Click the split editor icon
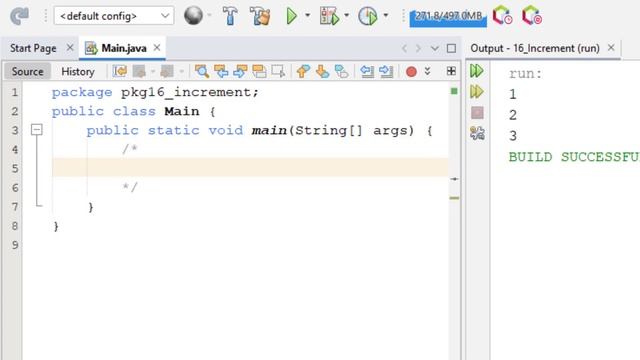 pos(451,71)
